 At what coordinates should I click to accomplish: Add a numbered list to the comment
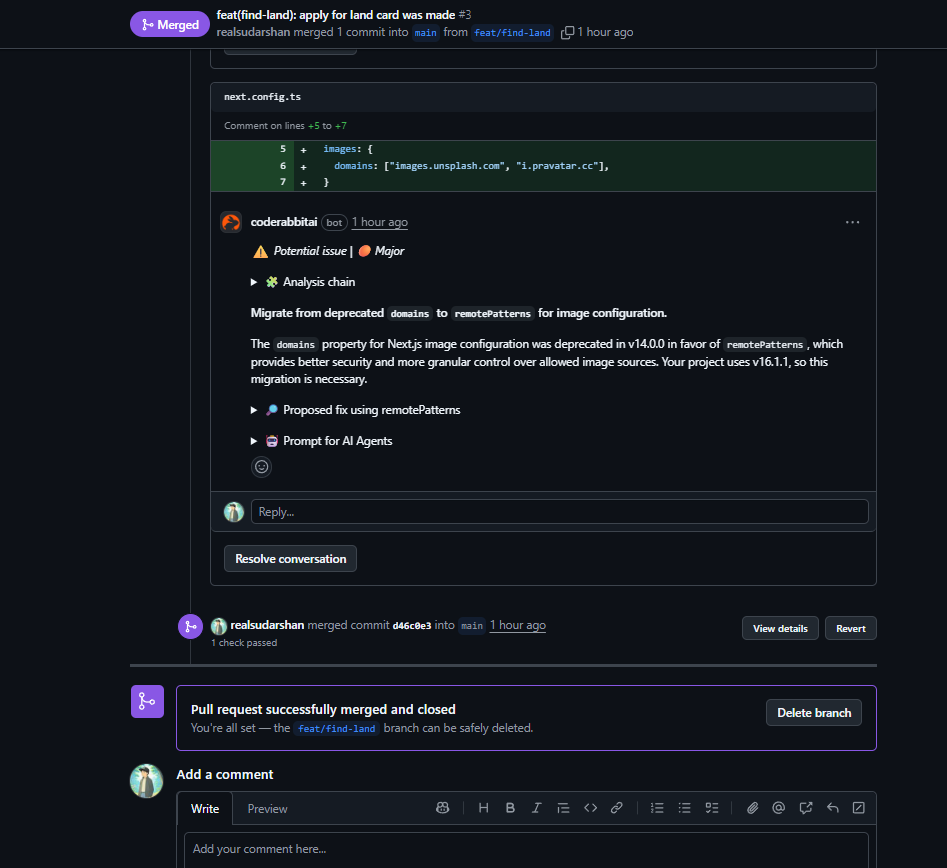coord(657,807)
